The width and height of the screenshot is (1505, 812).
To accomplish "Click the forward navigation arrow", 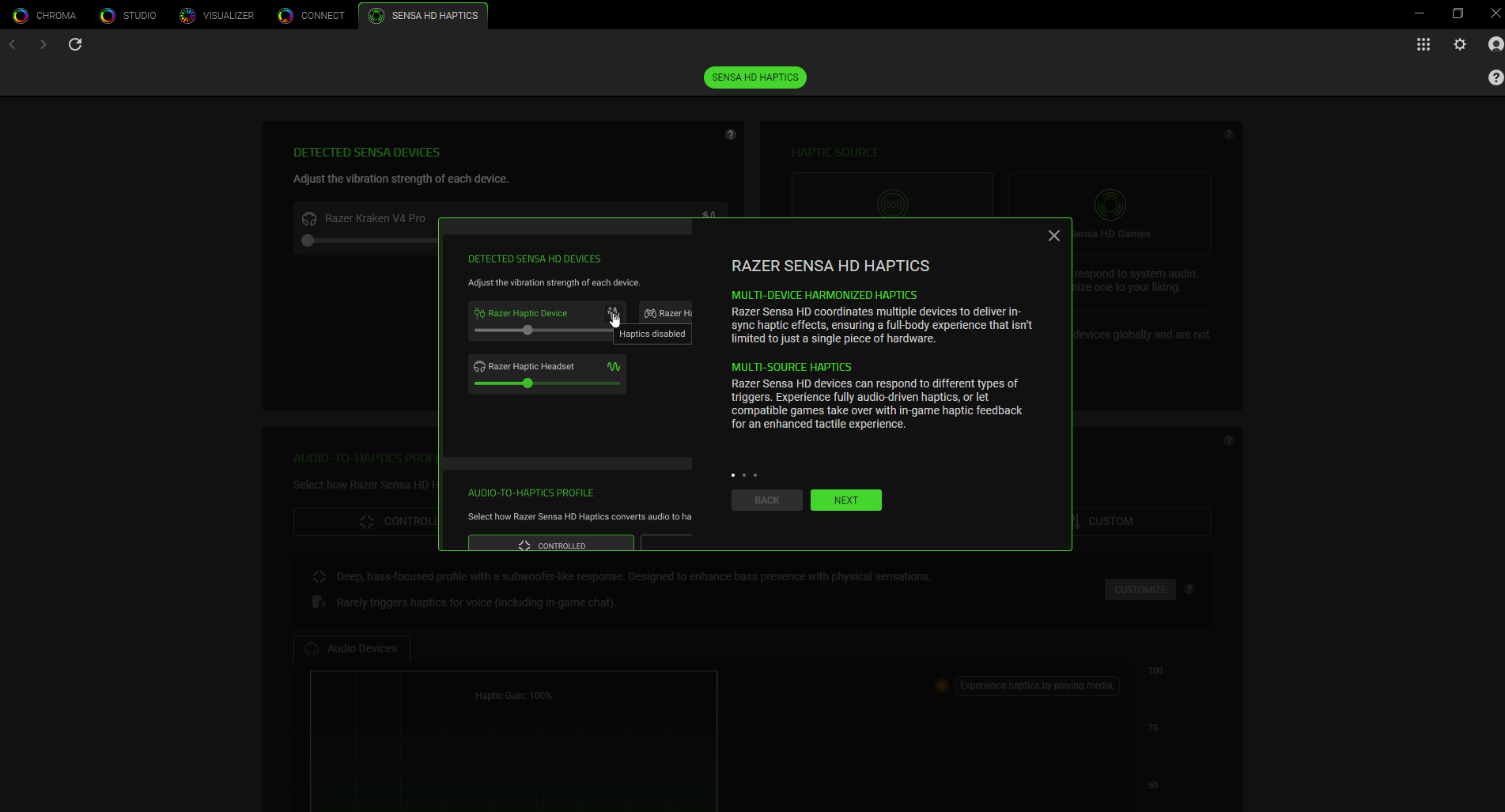I will coord(43,44).
